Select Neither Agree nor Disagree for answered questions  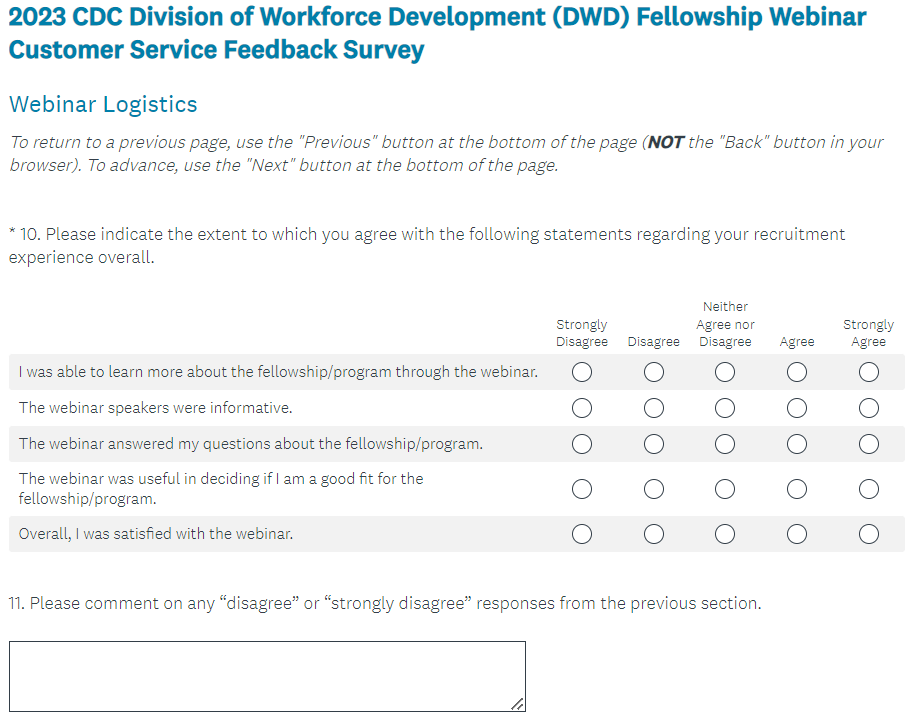tap(725, 444)
